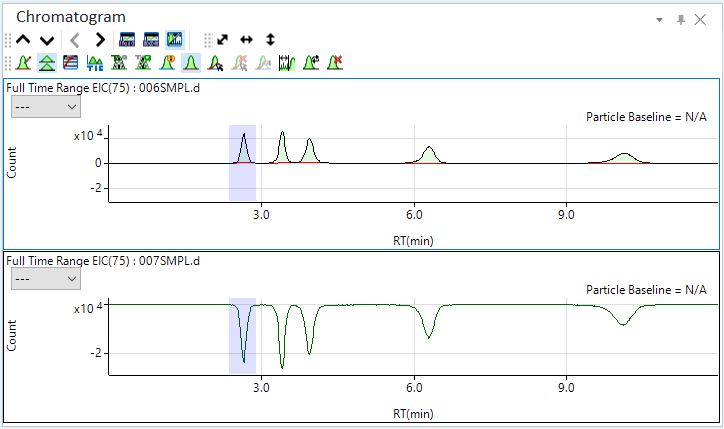Viewport: 724px width, 429px height.
Task: Click the peak with mouse cursor select icon
Action: [215, 63]
